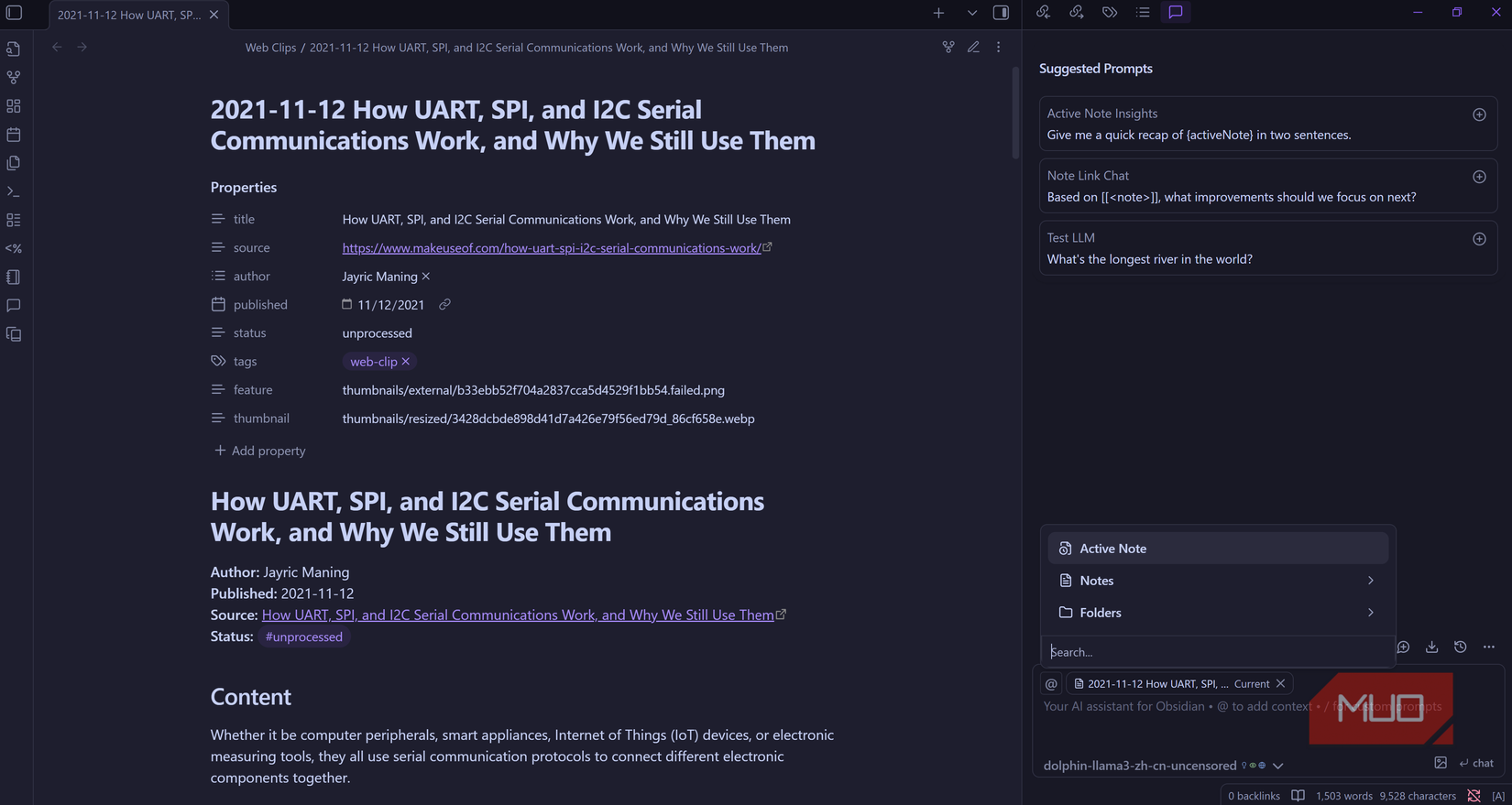Image resolution: width=1512 pixels, height=805 pixels.
Task: Open quick switcher file search in ribbon
Action: click(x=14, y=49)
